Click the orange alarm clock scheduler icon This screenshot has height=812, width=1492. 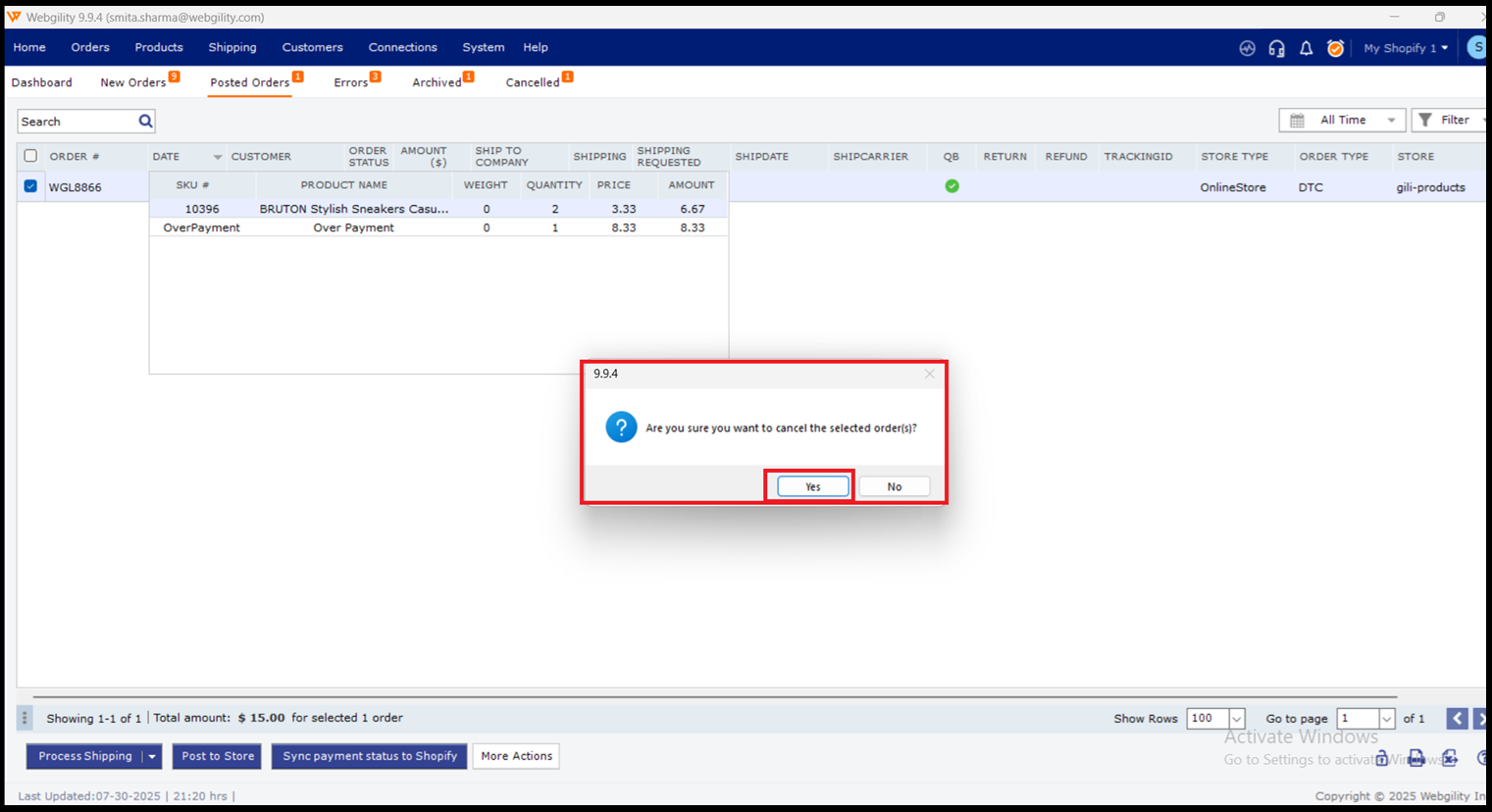coord(1335,48)
